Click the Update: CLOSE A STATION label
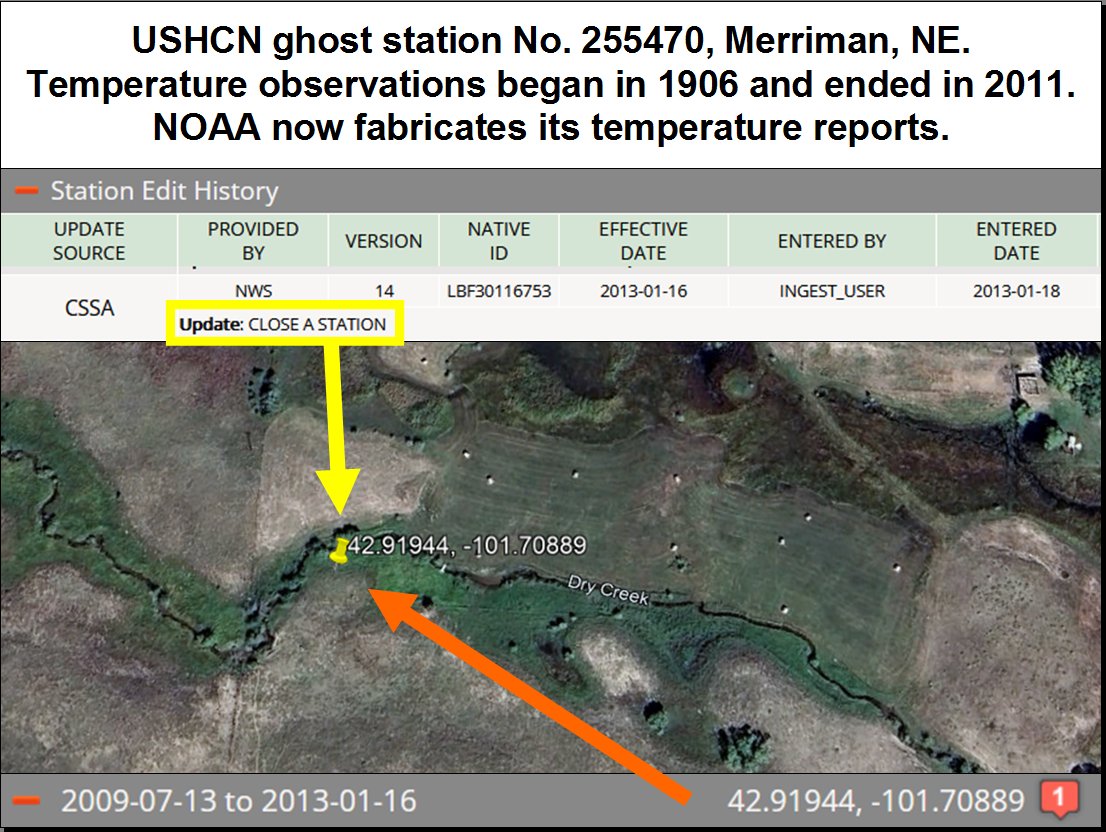This screenshot has width=1106, height=832. [283, 324]
